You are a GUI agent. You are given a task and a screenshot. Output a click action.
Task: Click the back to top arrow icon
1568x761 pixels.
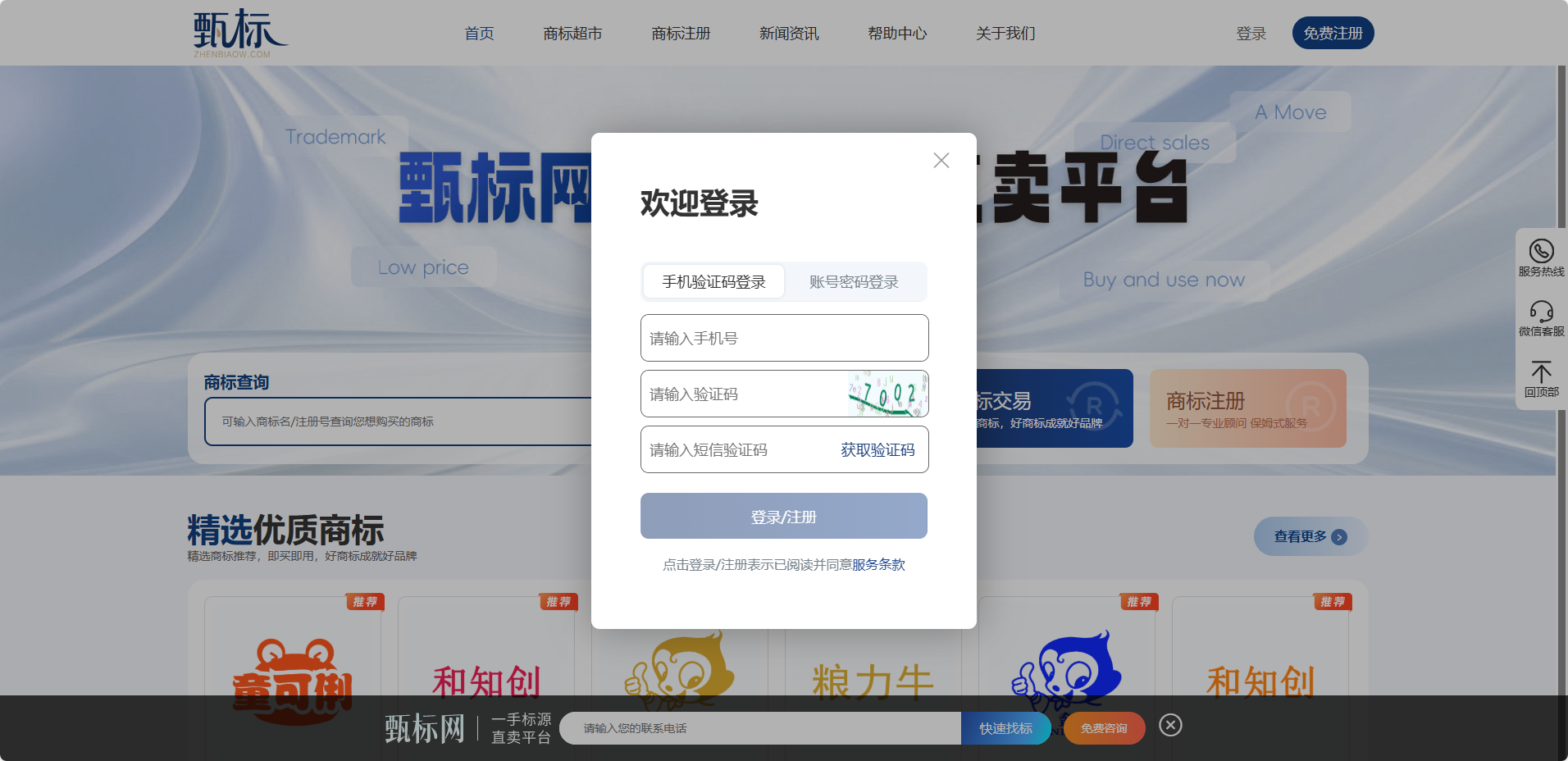[1541, 372]
